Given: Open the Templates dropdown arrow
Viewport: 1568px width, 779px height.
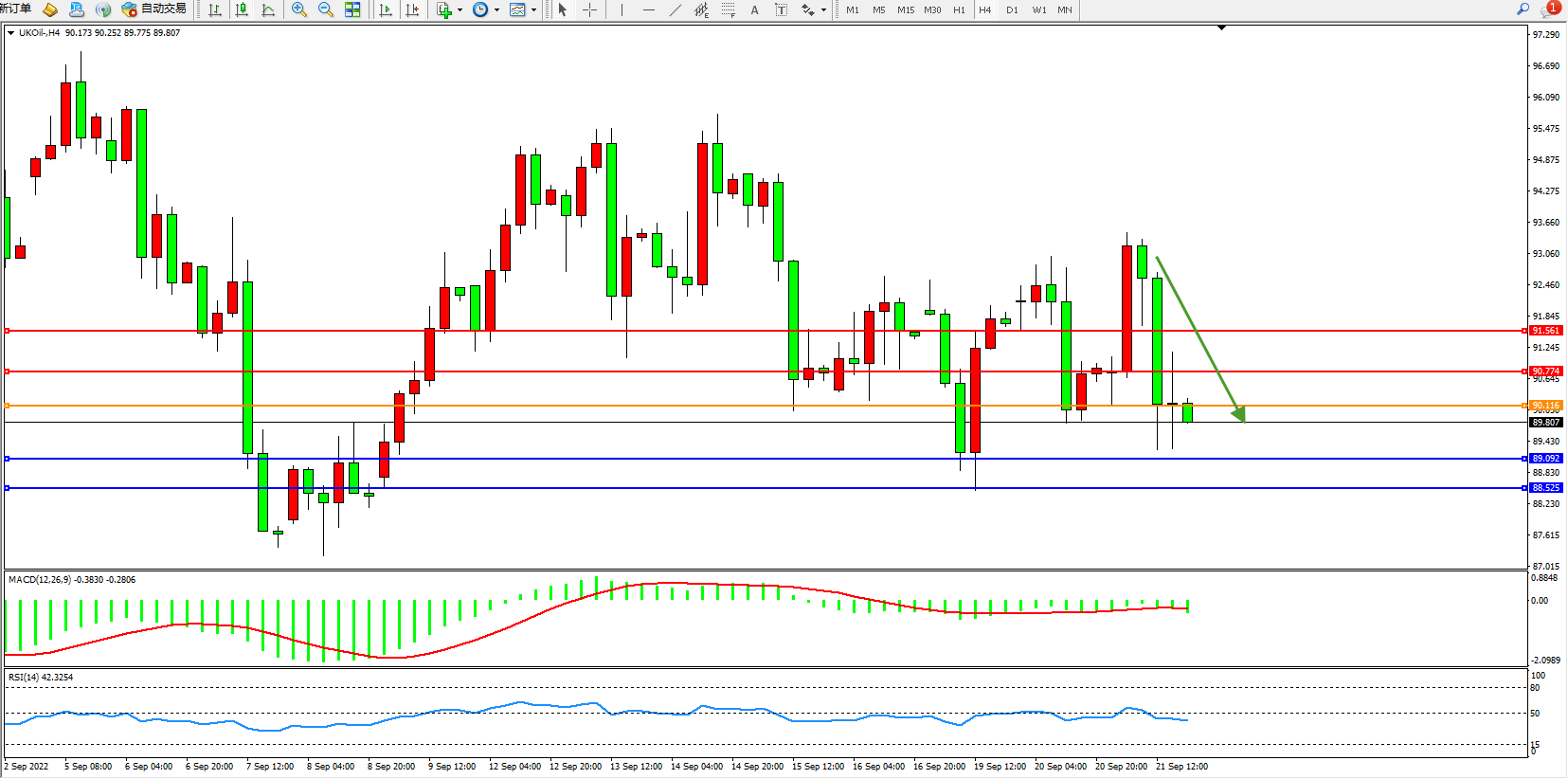Looking at the screenshot, I should click(533, 10).
